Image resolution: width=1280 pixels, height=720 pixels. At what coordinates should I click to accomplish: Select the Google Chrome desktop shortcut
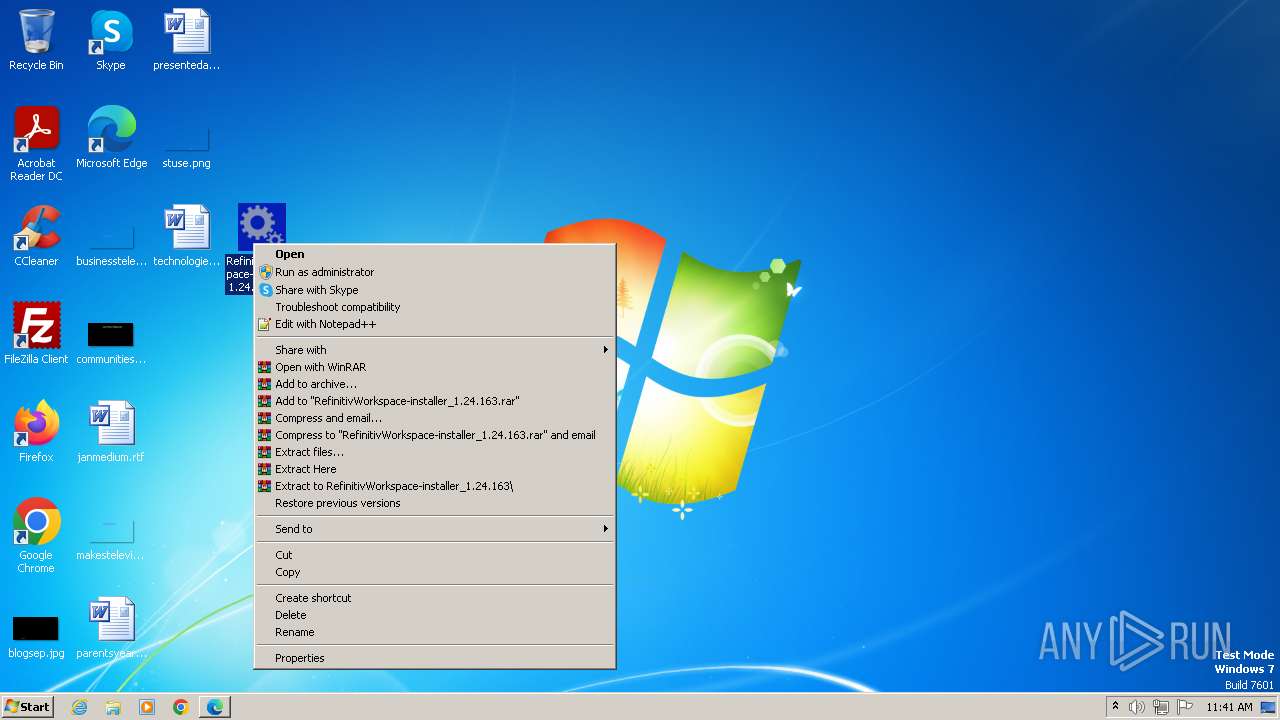(x=36, y=535)
